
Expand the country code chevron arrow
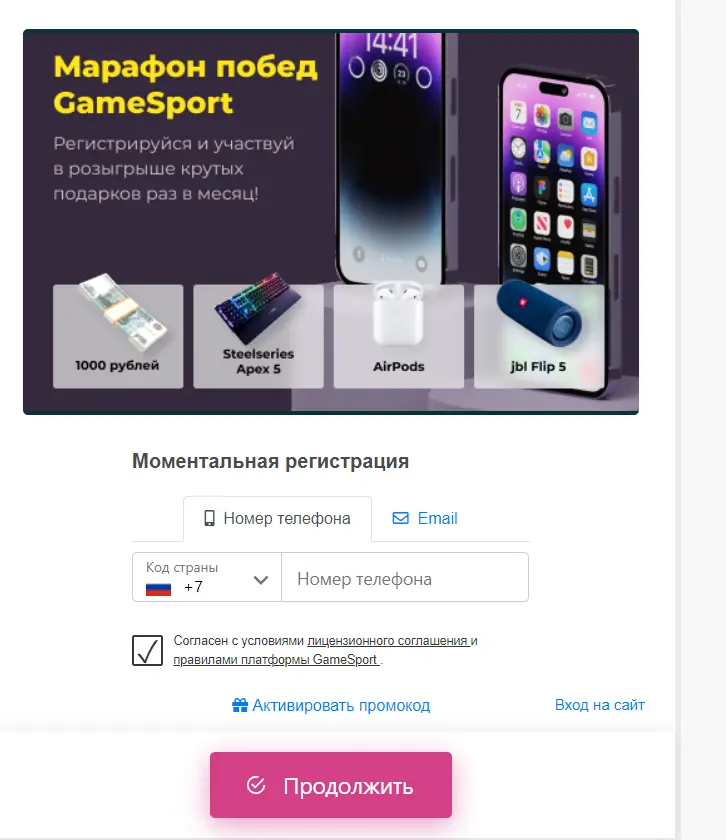261,580
